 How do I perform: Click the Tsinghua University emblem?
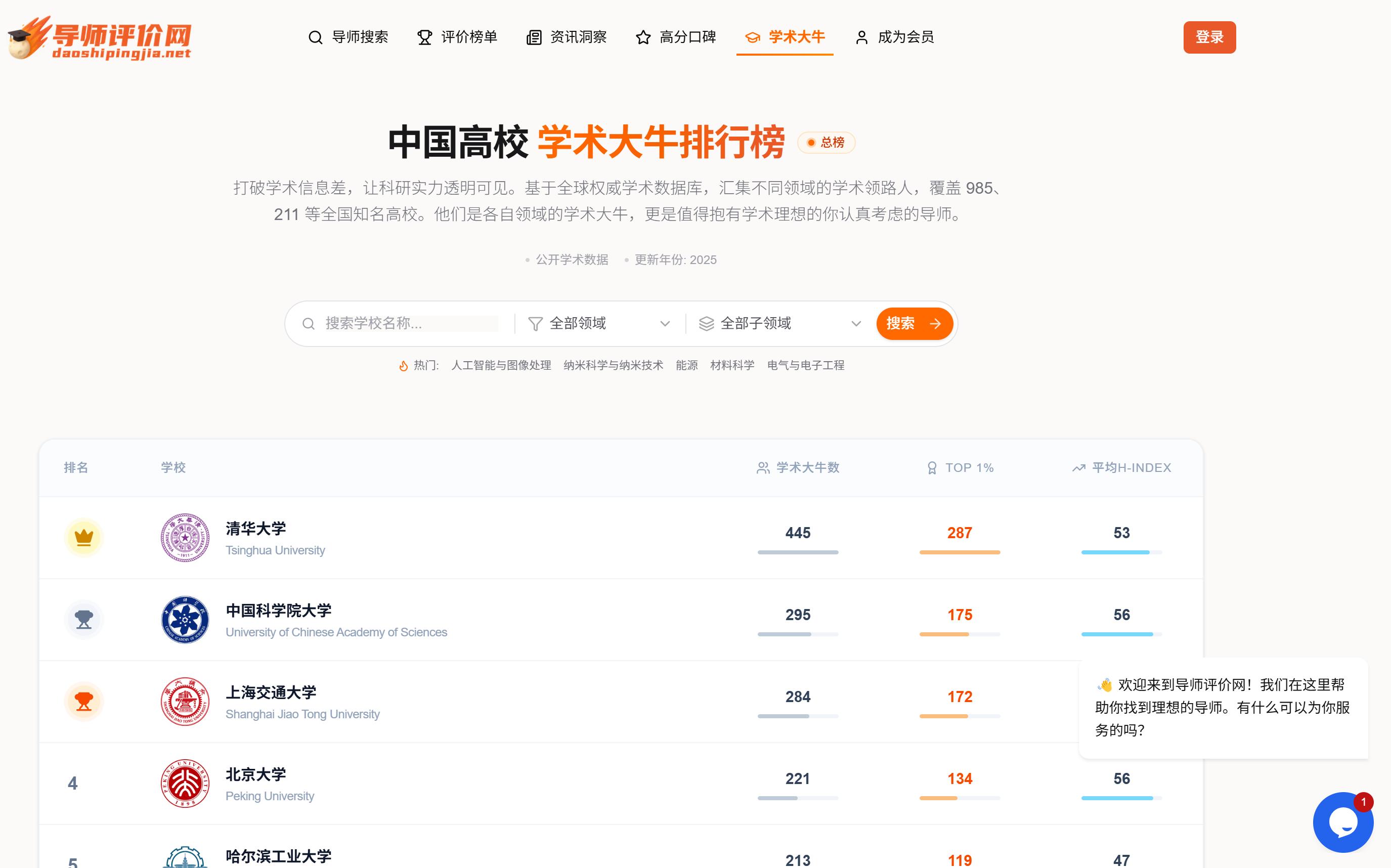pyautogui.click(x=185, y=538)
